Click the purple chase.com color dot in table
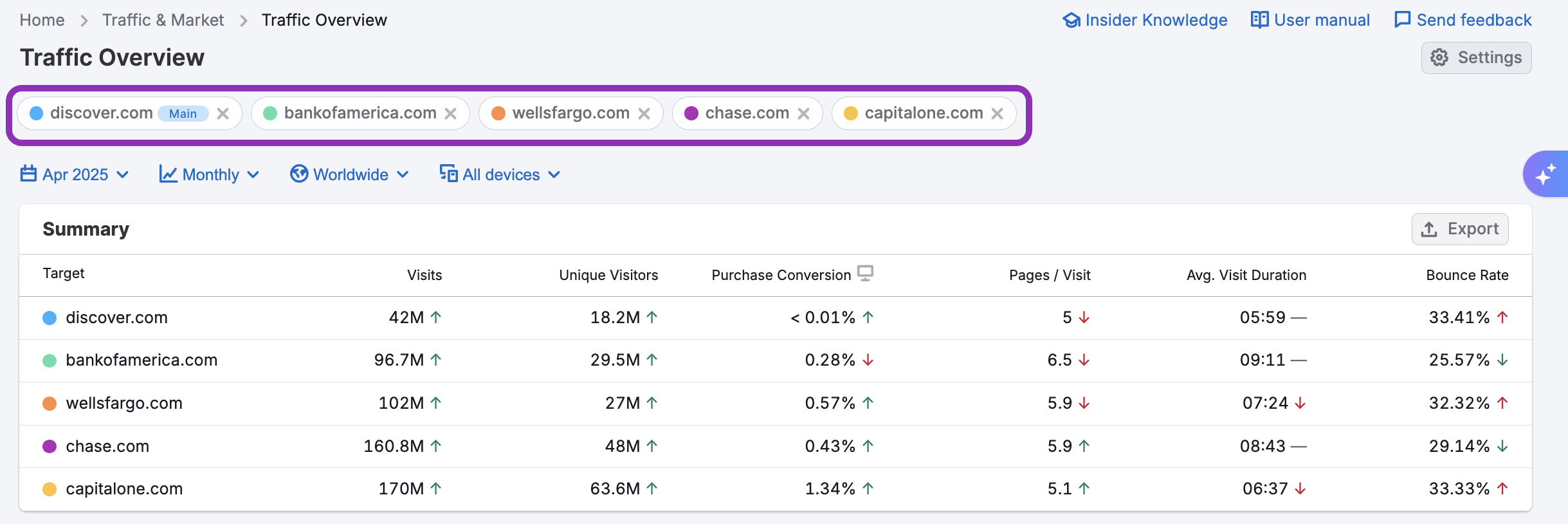 [50, 446]
